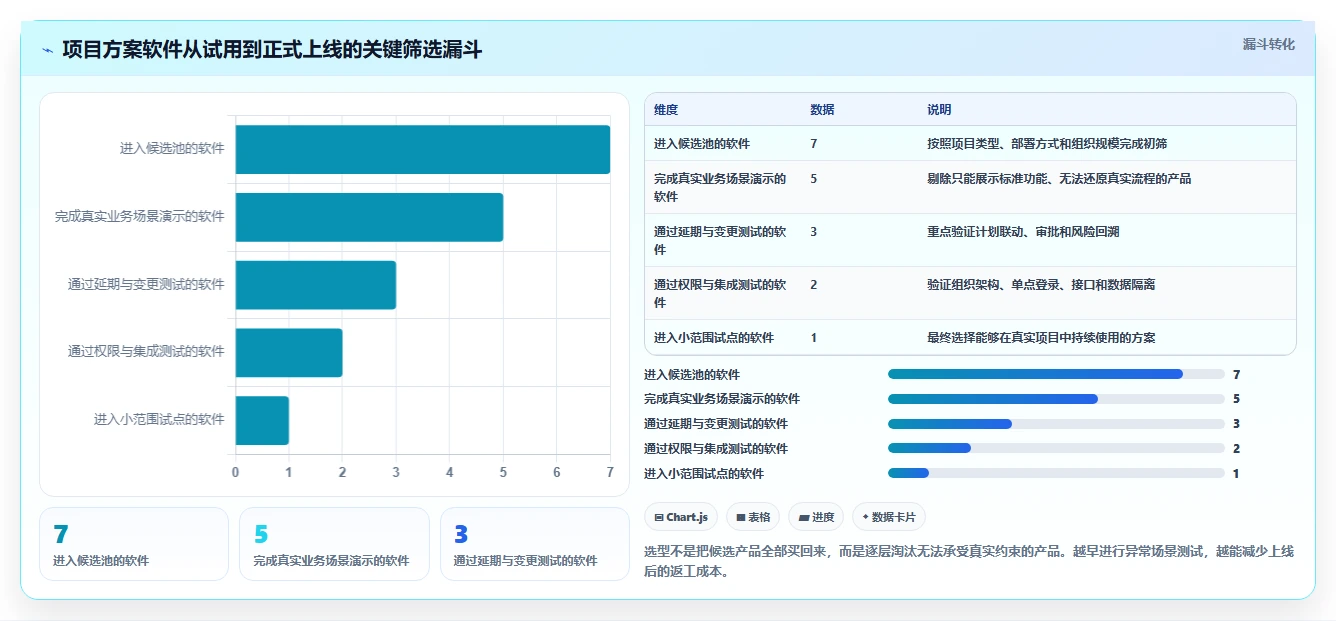1336x621 pixels.
Task: Click the progress bar showing value 3
Action: click(x=1056, y=424)
